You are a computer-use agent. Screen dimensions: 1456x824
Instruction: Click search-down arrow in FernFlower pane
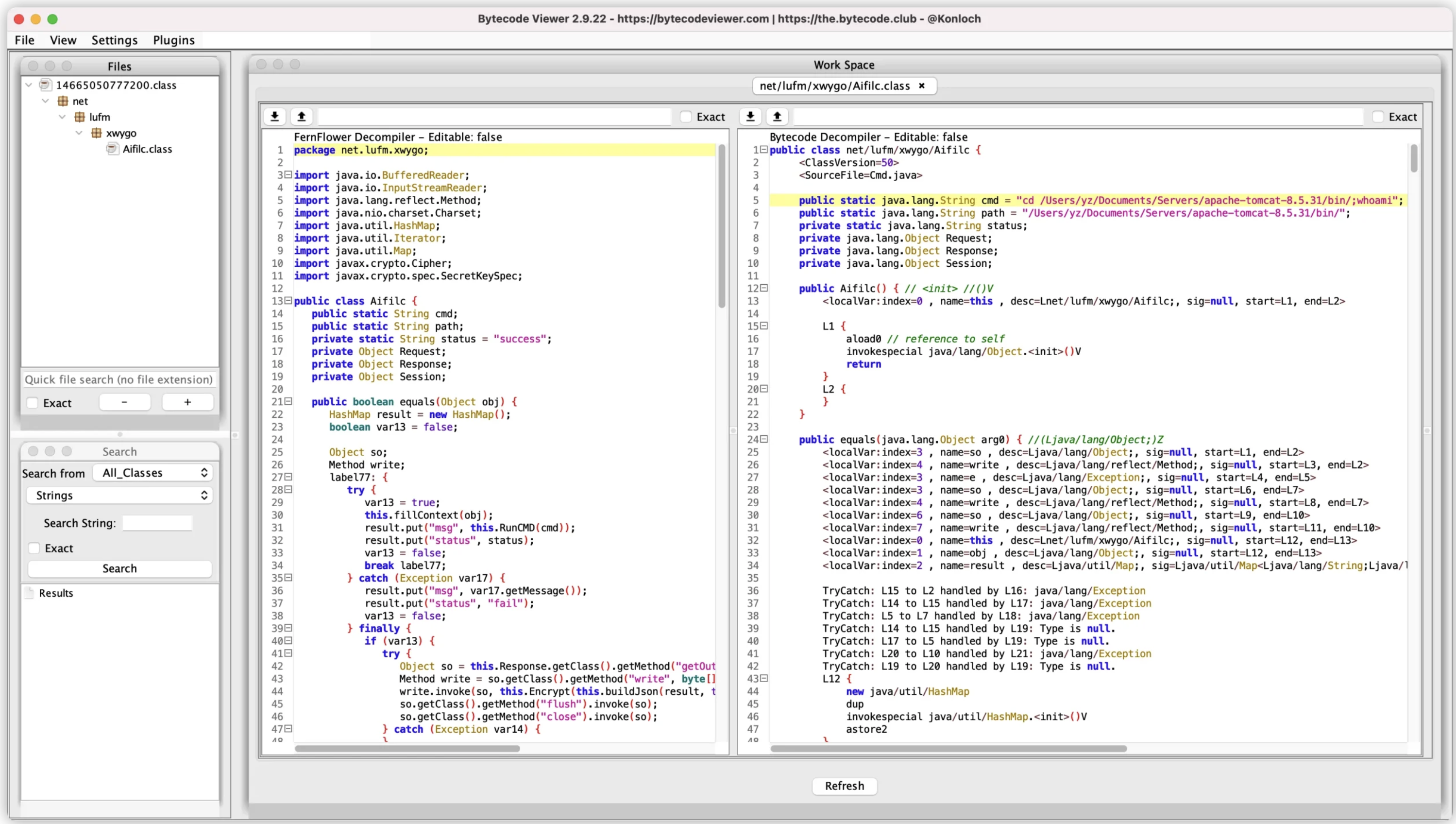(x=274, y=117)
